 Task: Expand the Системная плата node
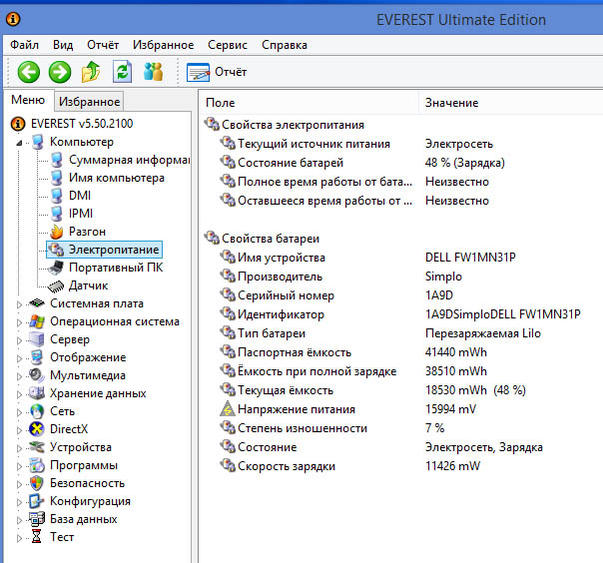click(19, 304)
